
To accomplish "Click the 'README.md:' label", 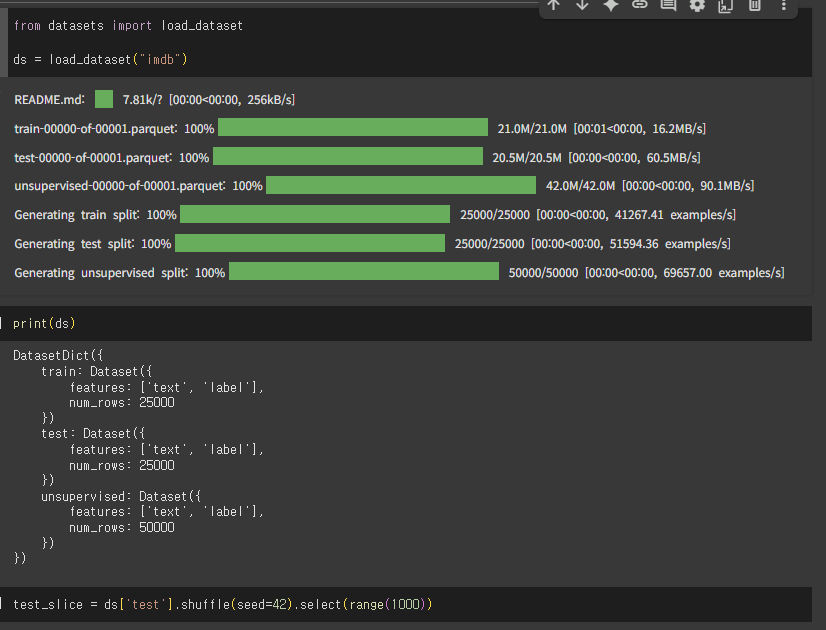I will 49,100.
